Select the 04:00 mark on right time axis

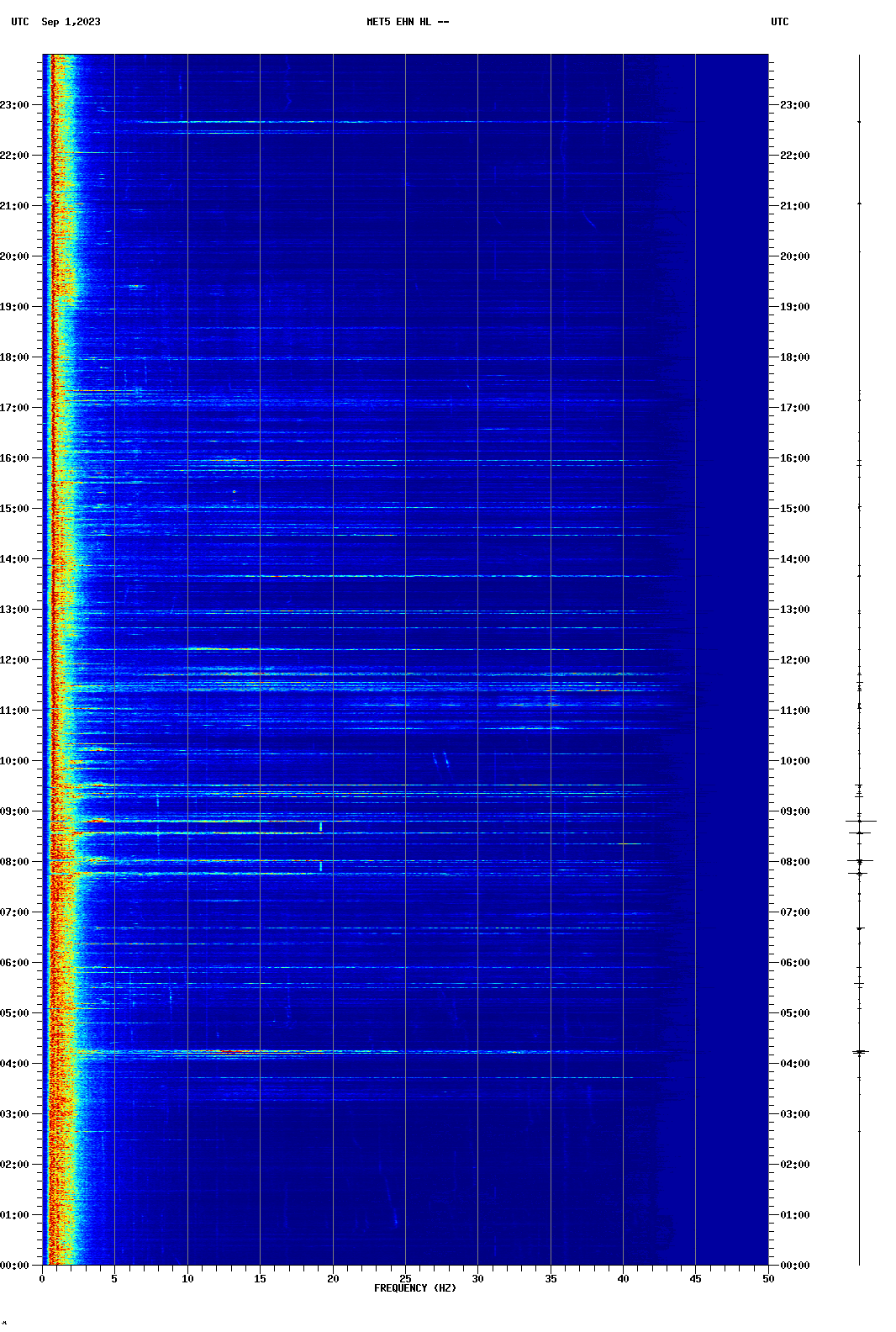pos(794,1064)
